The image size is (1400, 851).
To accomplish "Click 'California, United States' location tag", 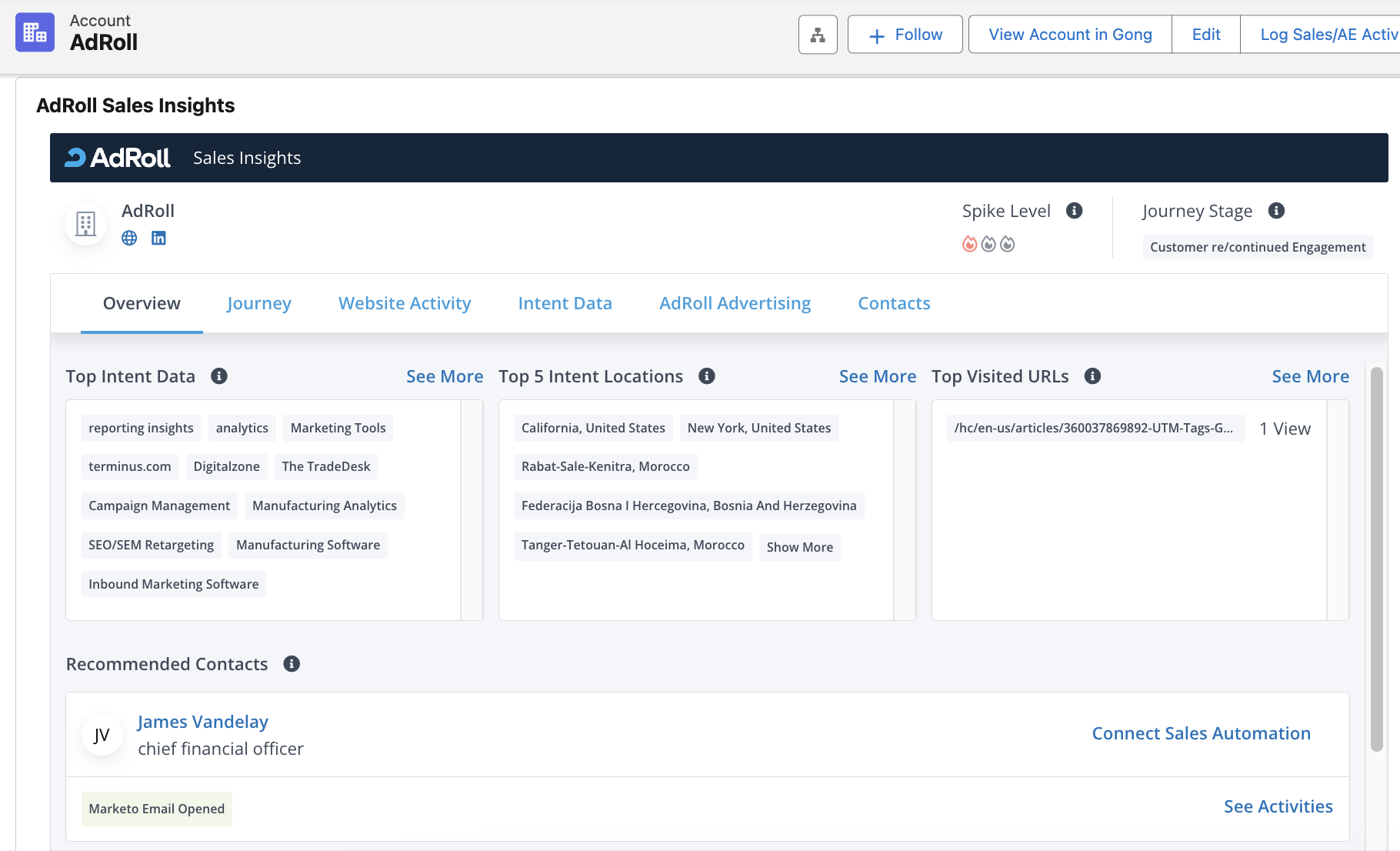I will (x=593, y=428).
